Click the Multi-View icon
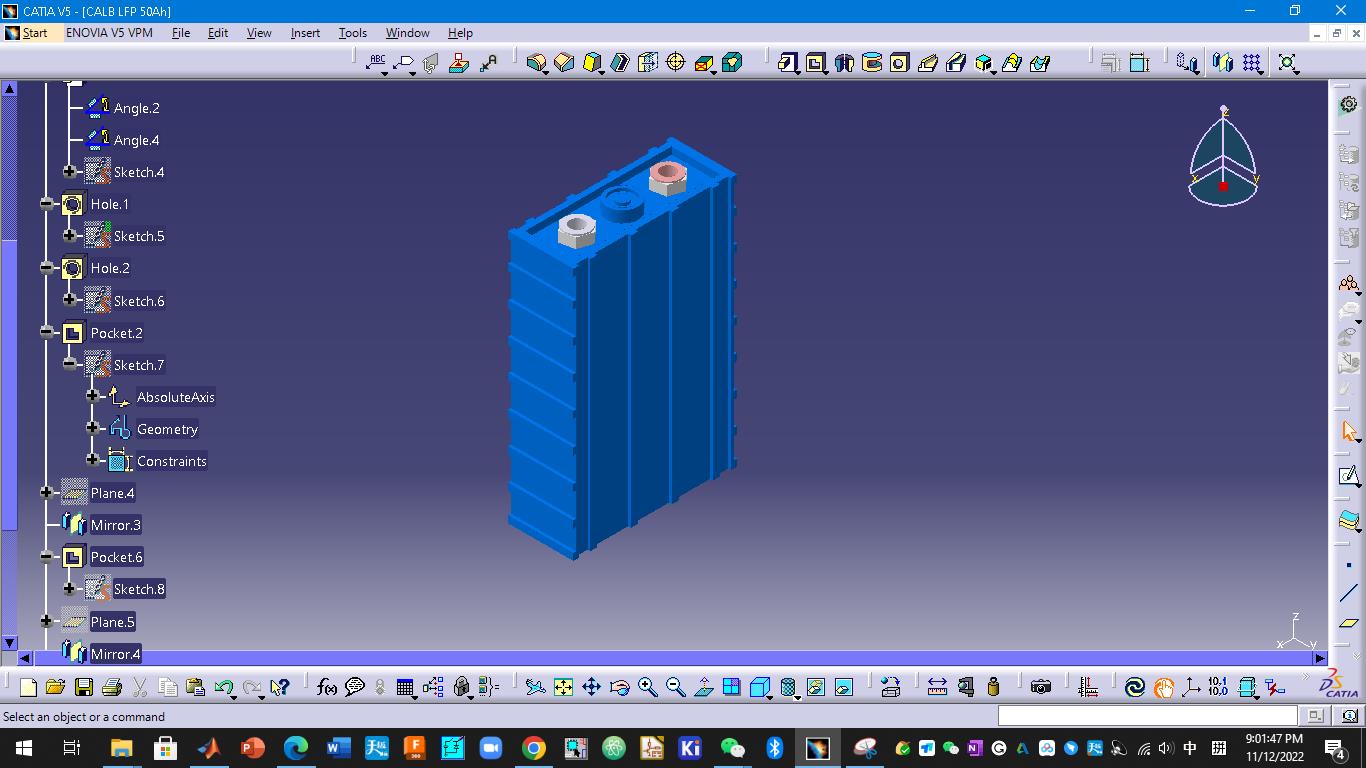The image size is (1366, 768). tap(731, 687)
